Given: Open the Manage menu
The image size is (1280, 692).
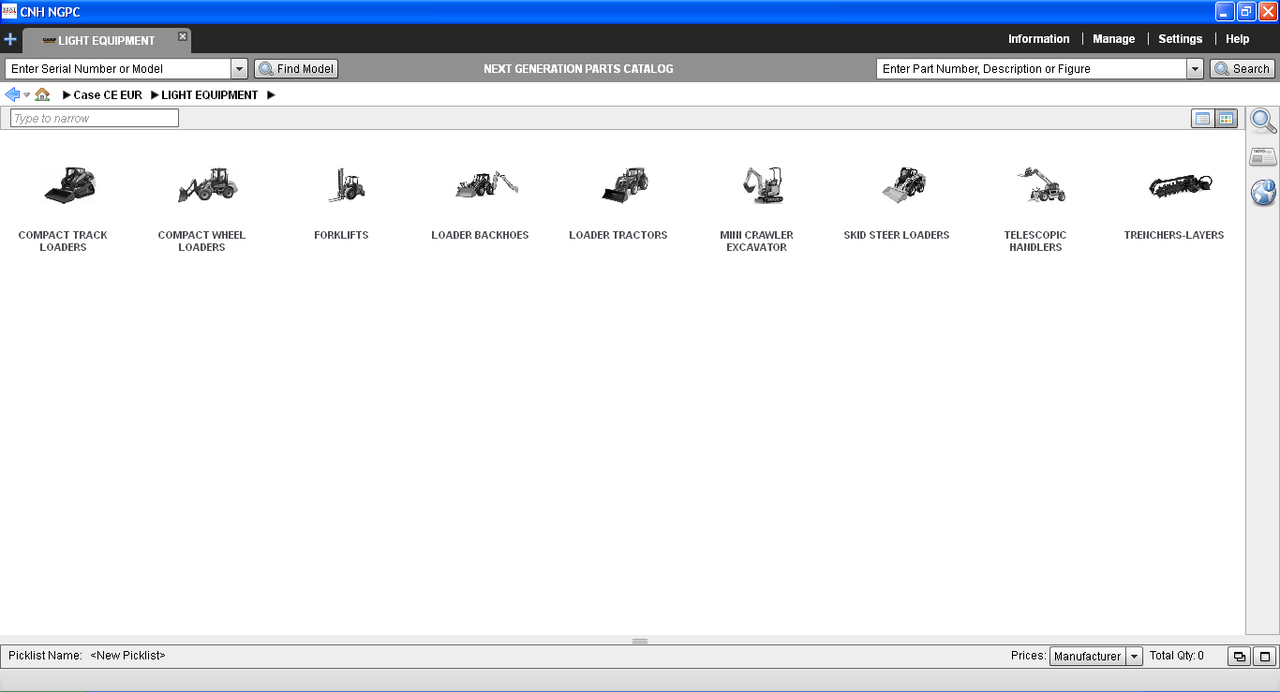Looking at the screenshot, I should pos(1114,39).
